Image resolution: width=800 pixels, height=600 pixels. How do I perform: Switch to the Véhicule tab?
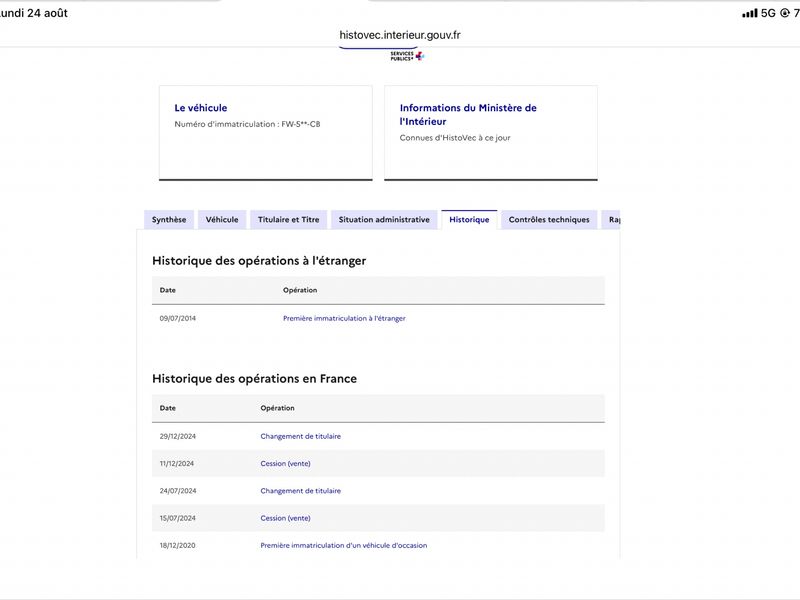pos(222,220)
